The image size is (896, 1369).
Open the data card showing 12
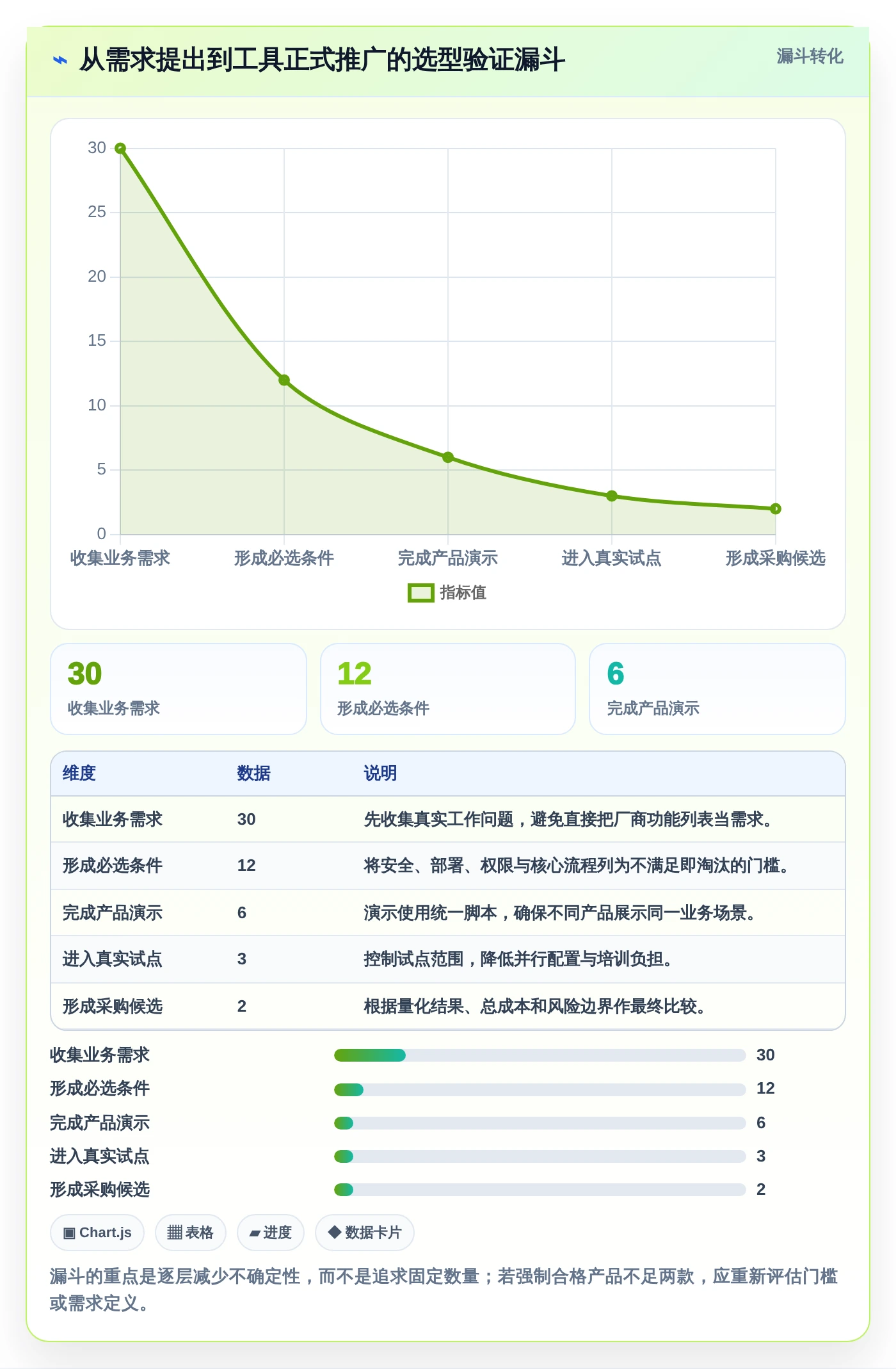tap(448, 689)
